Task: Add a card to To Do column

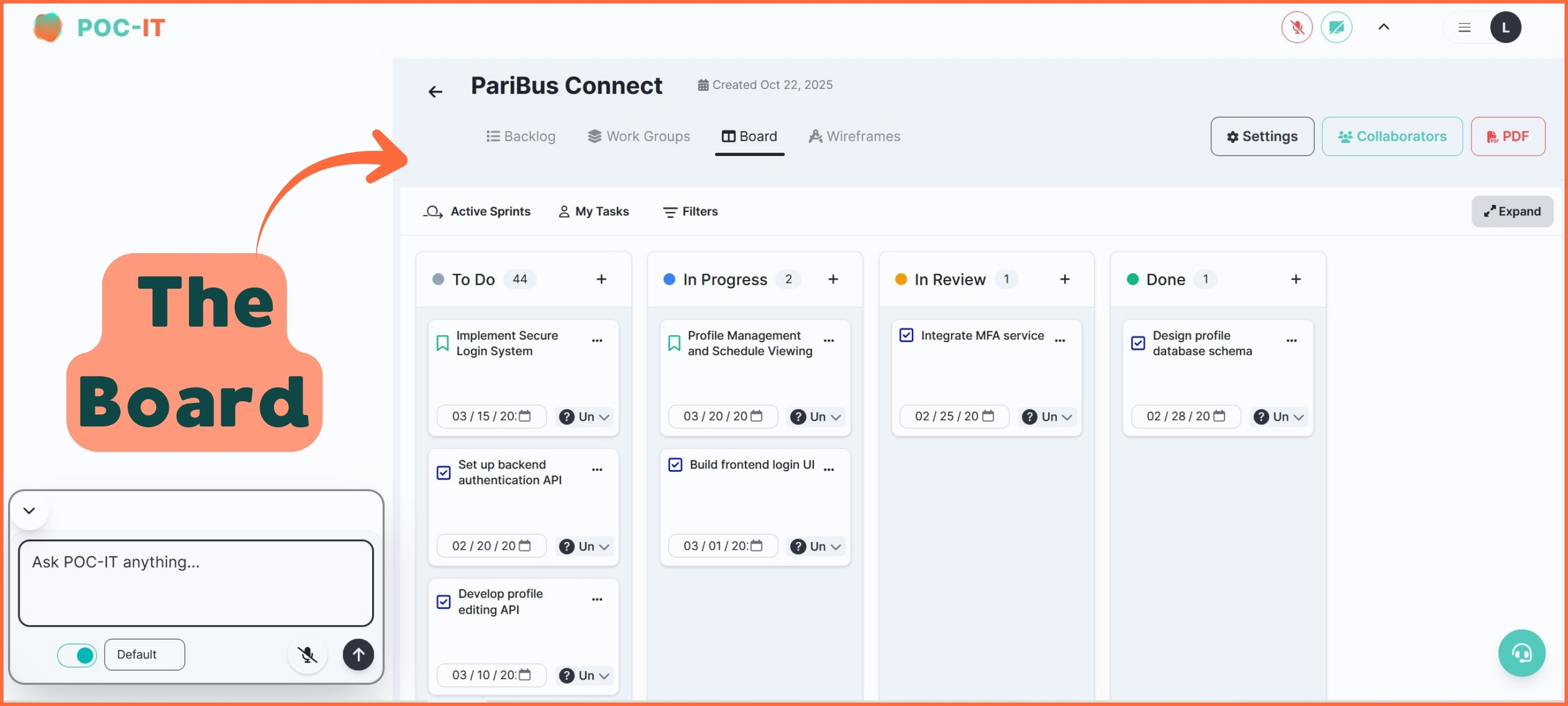Action: pos(601,279)
